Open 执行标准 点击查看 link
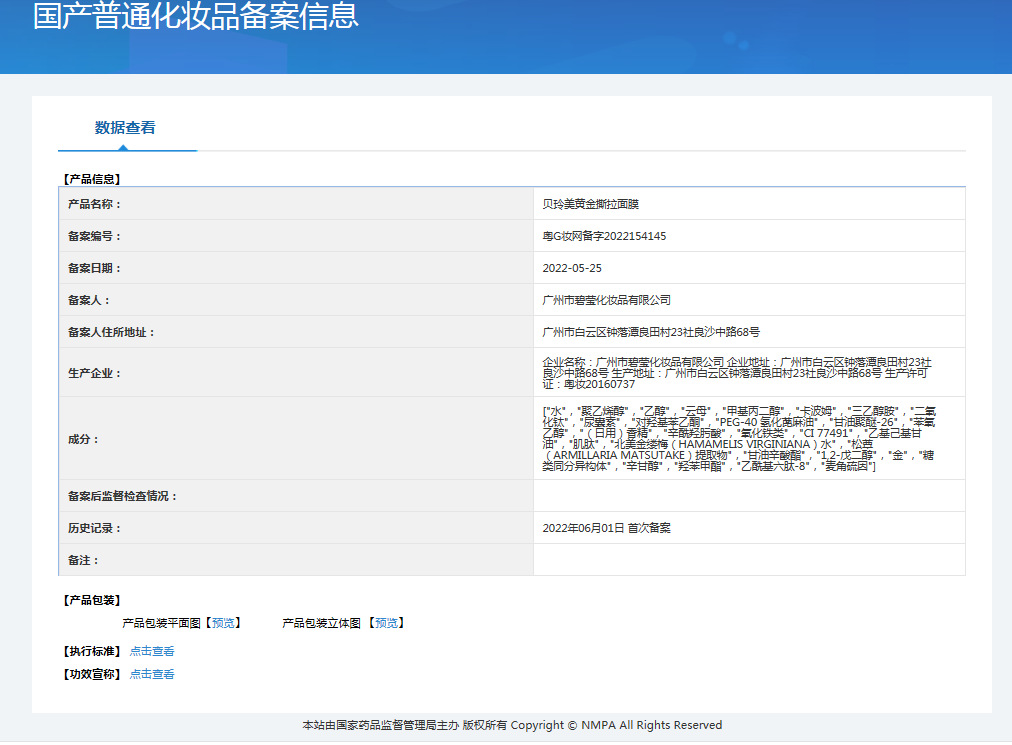Image resolution: width=1012 pixels, height=745 pixels. 152,651
